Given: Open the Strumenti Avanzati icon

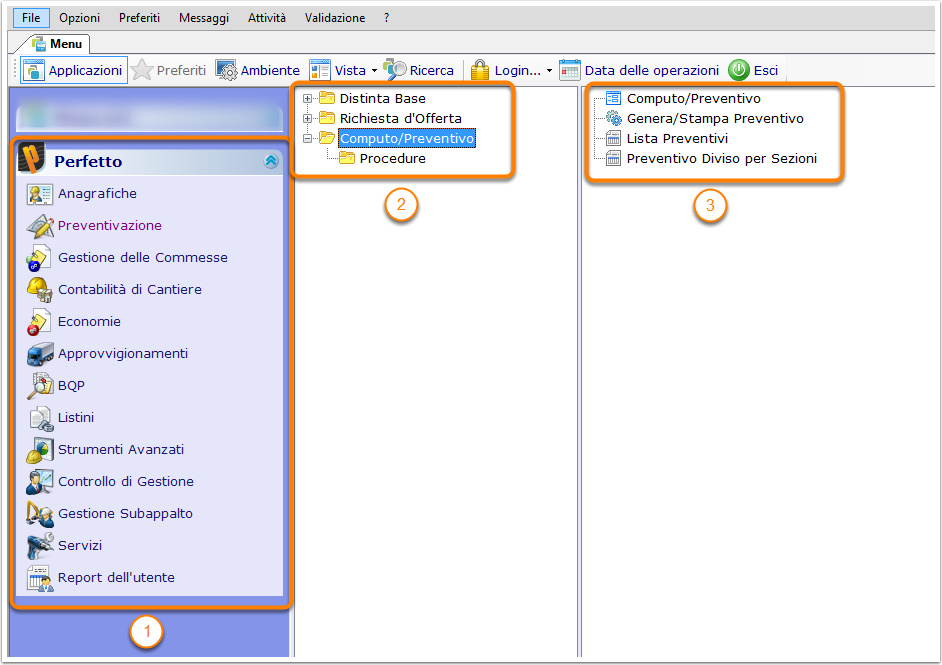Looking at the screenshot, I should 40,450.
